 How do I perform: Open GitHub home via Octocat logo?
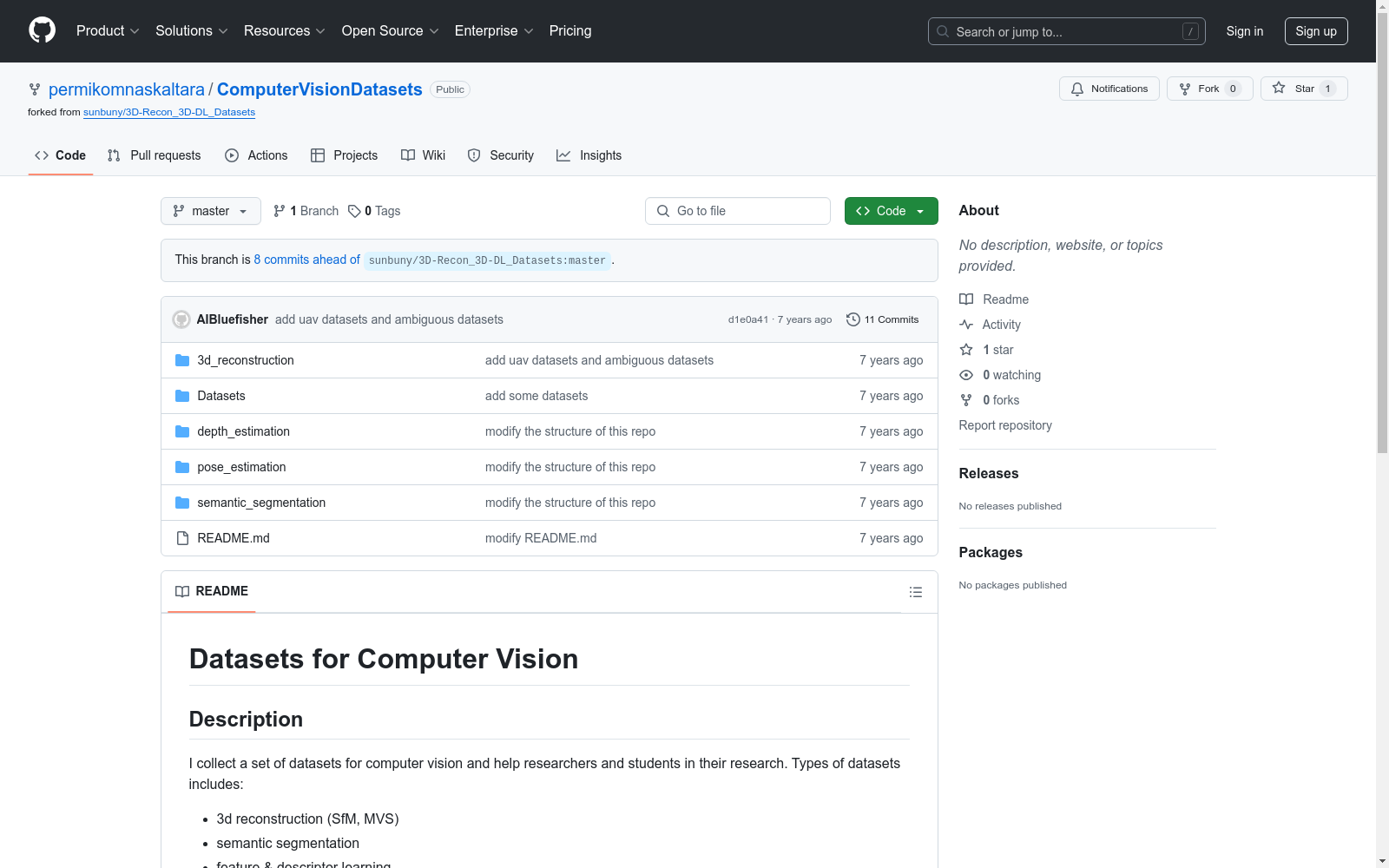point(42,30)
